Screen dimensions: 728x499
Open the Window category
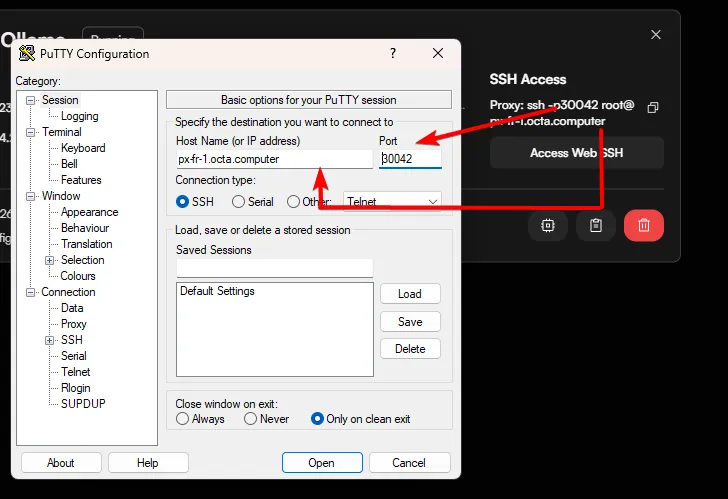pos(61,196)
